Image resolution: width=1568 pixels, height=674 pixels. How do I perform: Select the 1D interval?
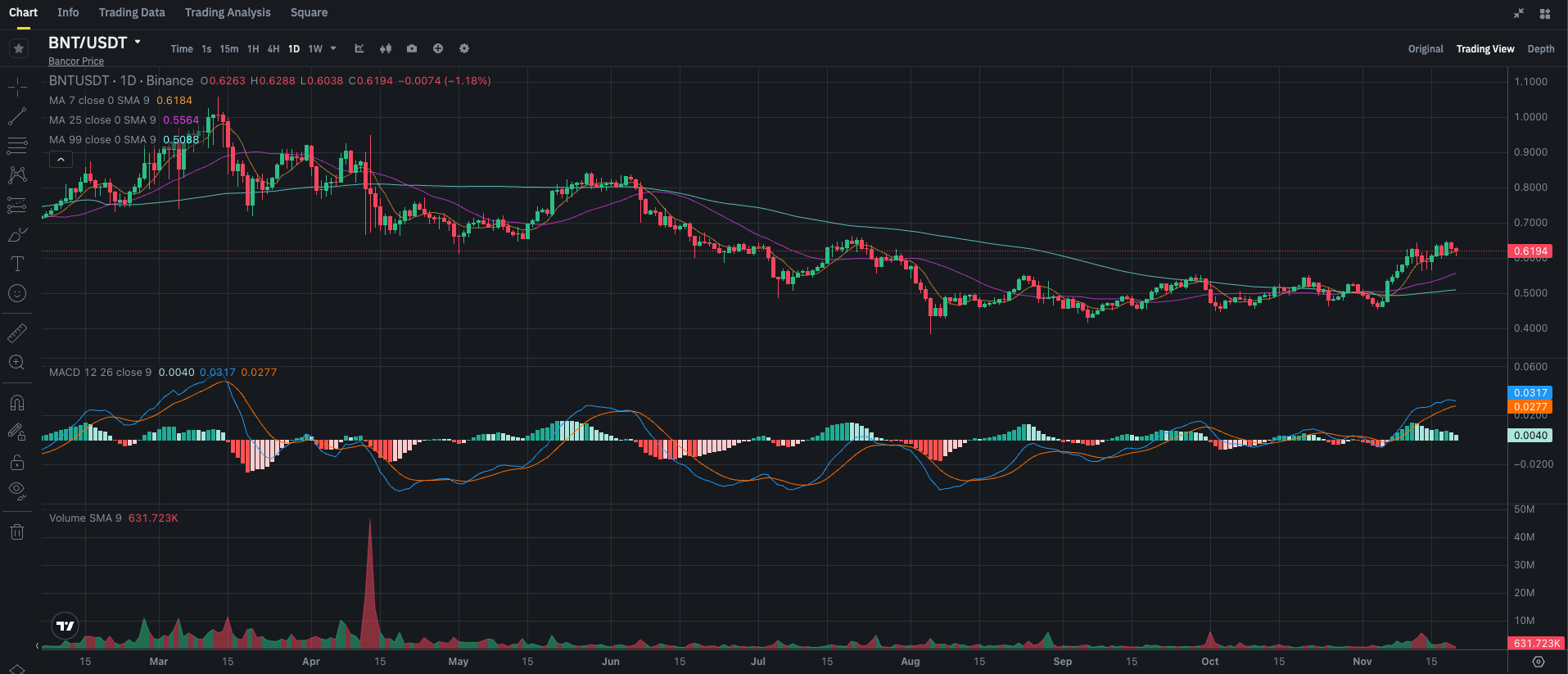[x=294, y=49]
